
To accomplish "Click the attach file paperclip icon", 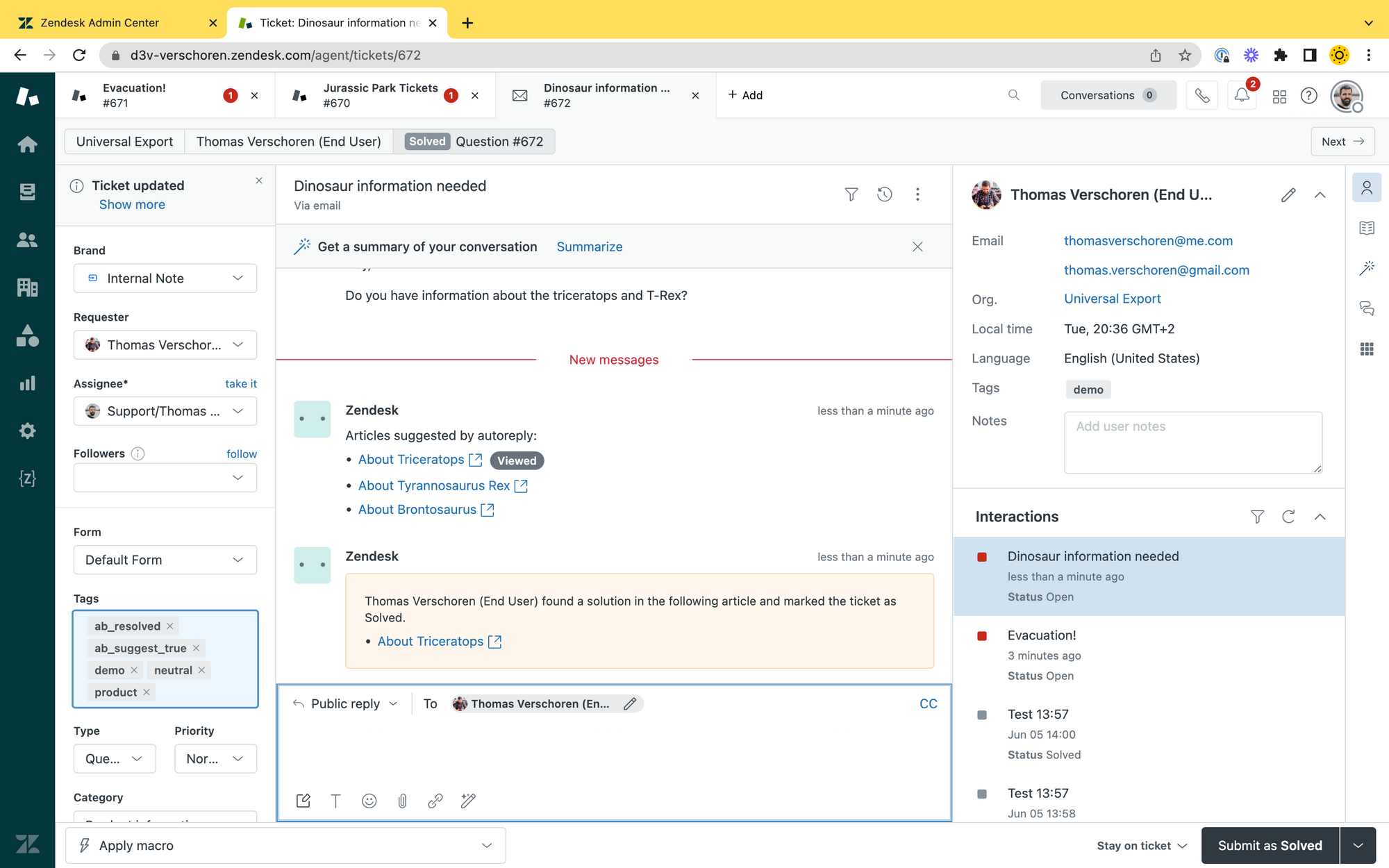I will 402,801.
